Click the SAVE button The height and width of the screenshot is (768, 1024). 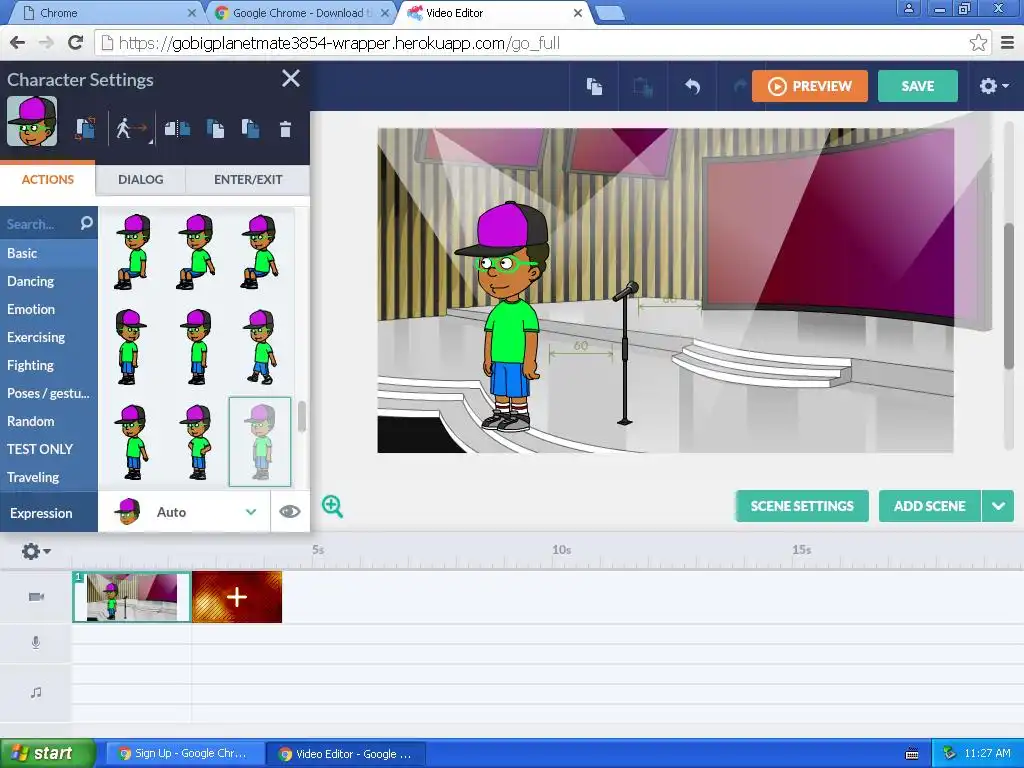(x=918, y=86)
